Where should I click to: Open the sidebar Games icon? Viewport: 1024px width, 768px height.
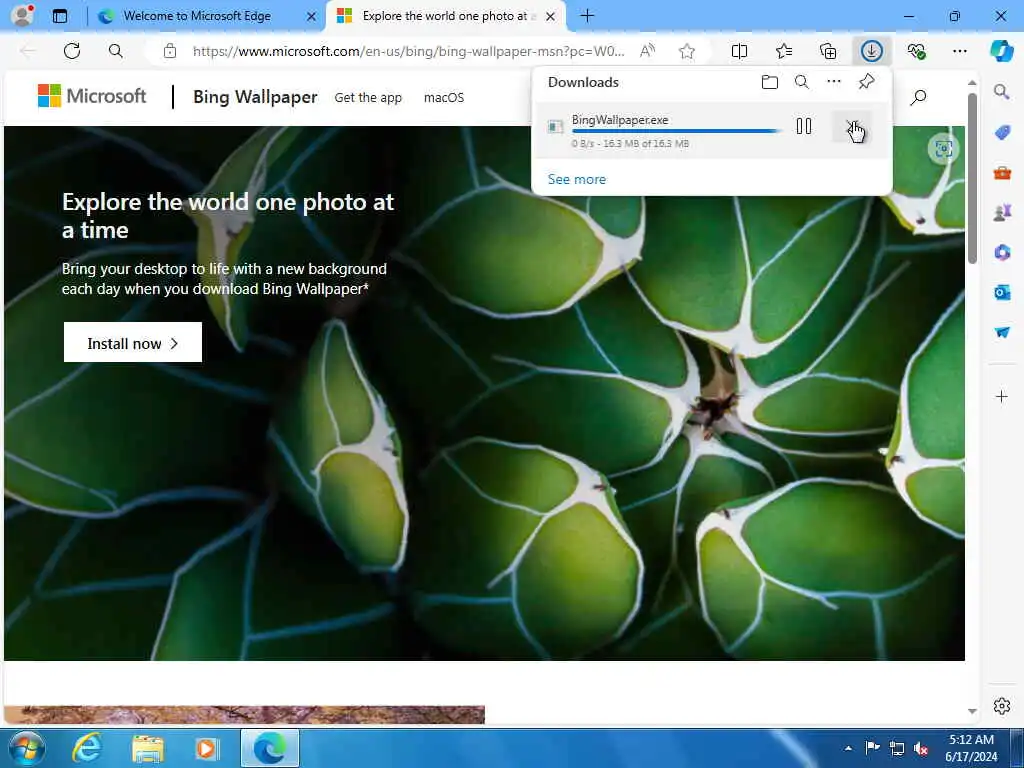pyautogui.click(x=1002, y=212)
